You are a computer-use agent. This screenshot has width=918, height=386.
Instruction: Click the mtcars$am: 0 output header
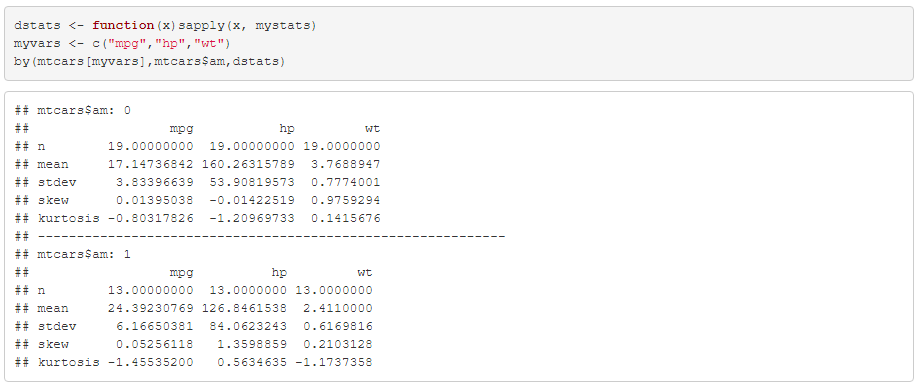(x=73, y=110)
